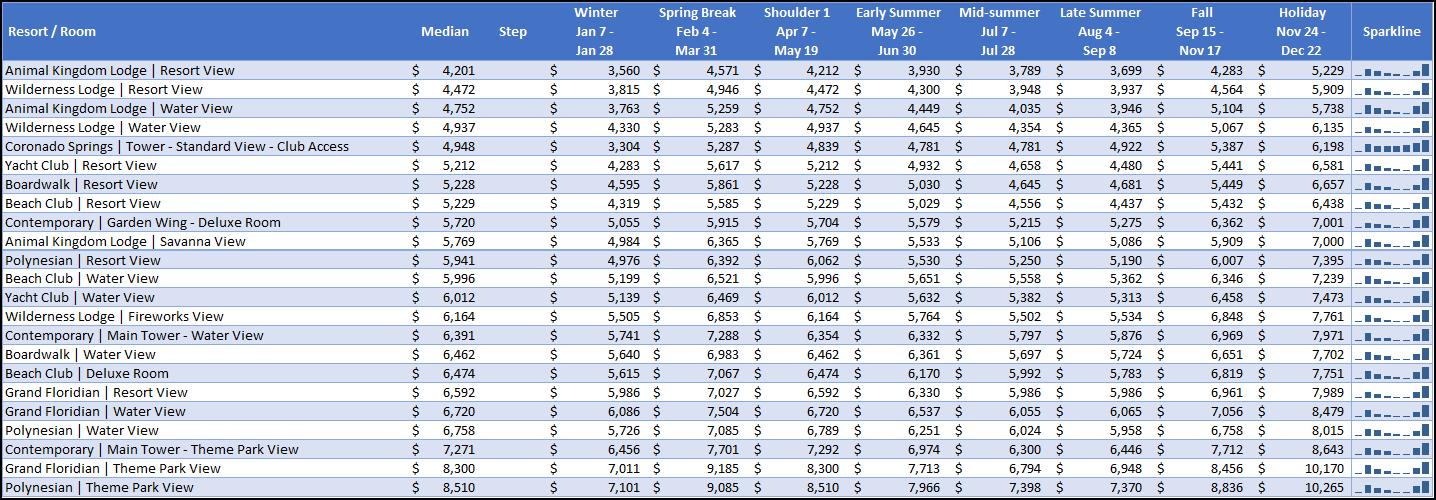Click the sparkline for Grand Floridian Water View

point(1392,411)
